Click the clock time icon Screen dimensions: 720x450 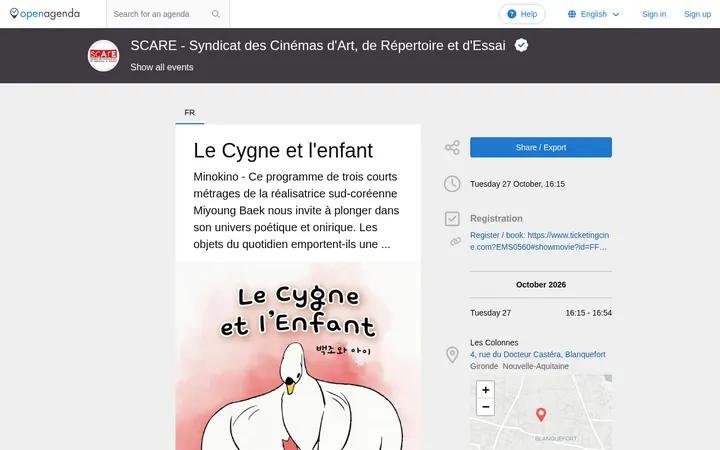452,184
